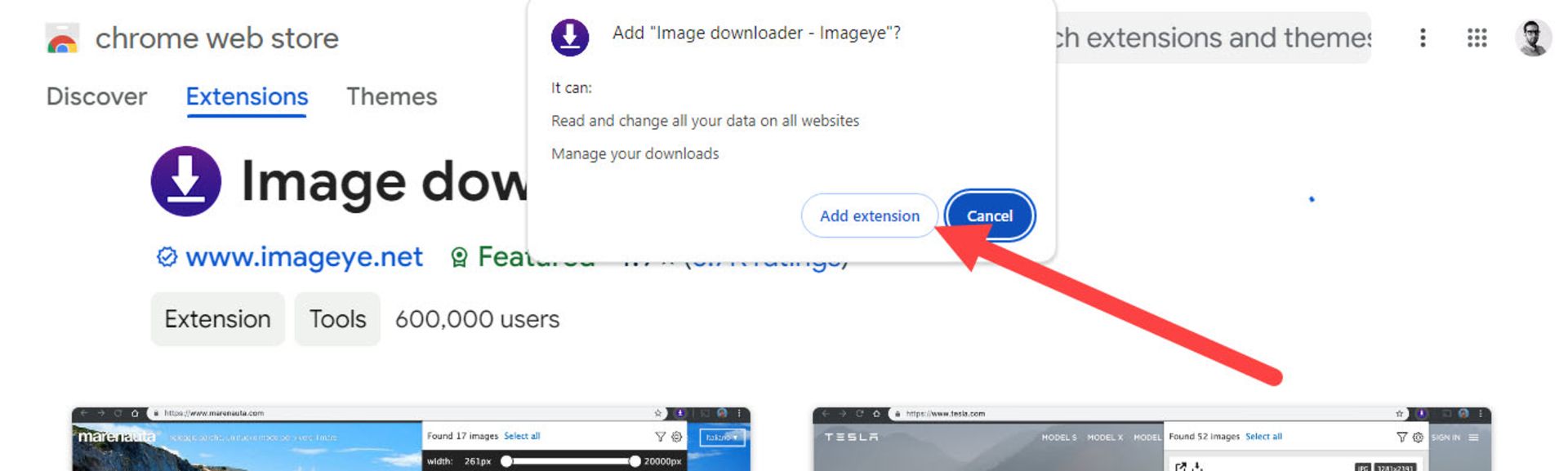Screen dimensions: 1568x471
Task: Open the Google apps grid
Action: tap(1477, 38)
